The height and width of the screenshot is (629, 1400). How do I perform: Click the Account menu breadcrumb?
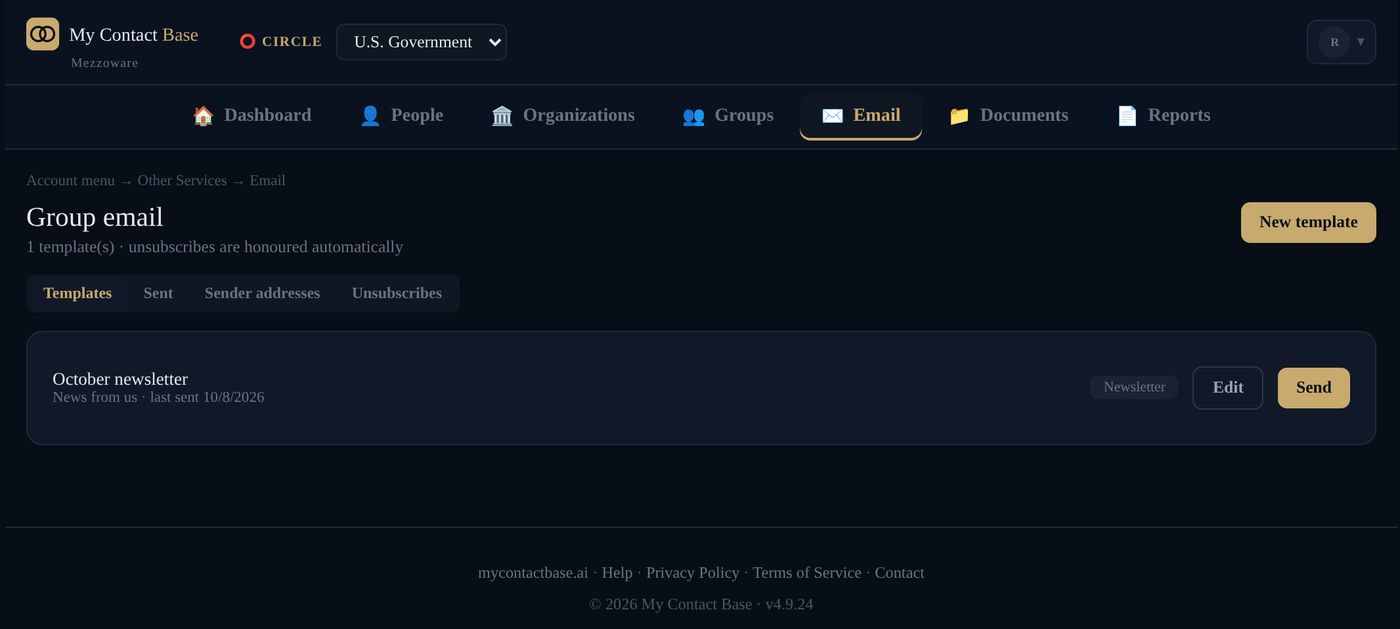coord(70,180)
